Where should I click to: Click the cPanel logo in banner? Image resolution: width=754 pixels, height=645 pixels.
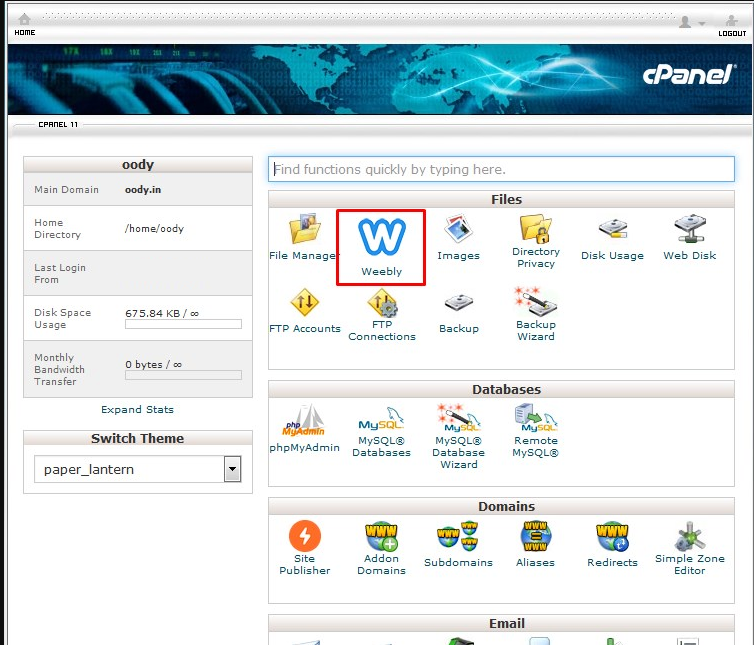point(688,75)
